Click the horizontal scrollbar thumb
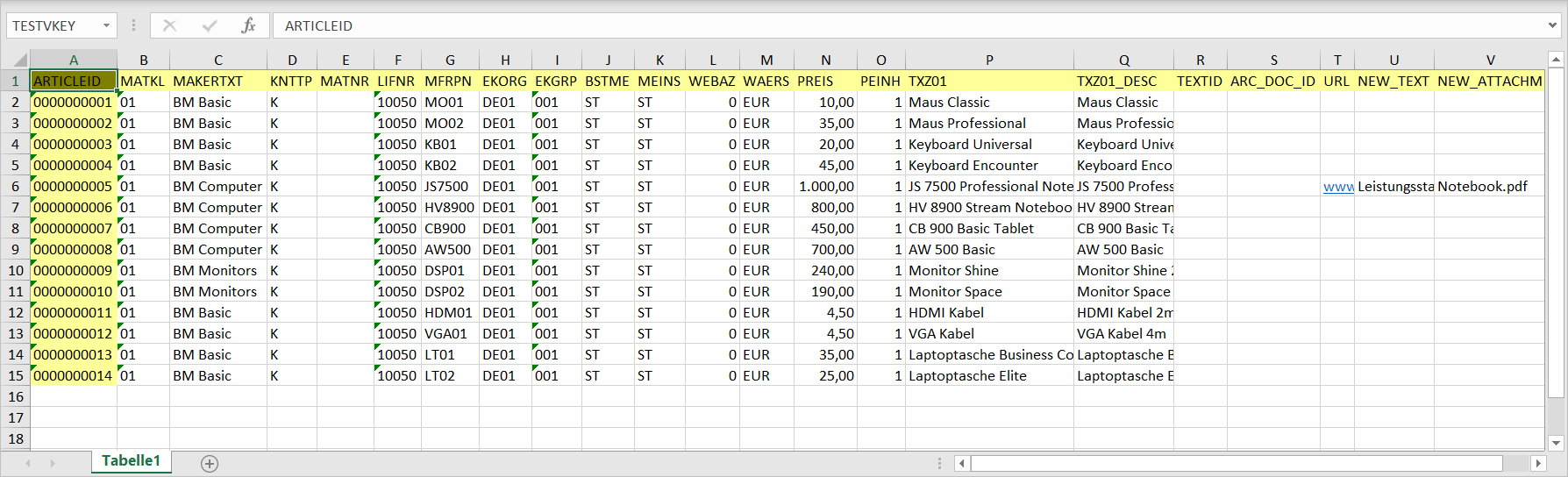Image resolution: width=1568 pixels, height=477 pixels. (1237, 463)
